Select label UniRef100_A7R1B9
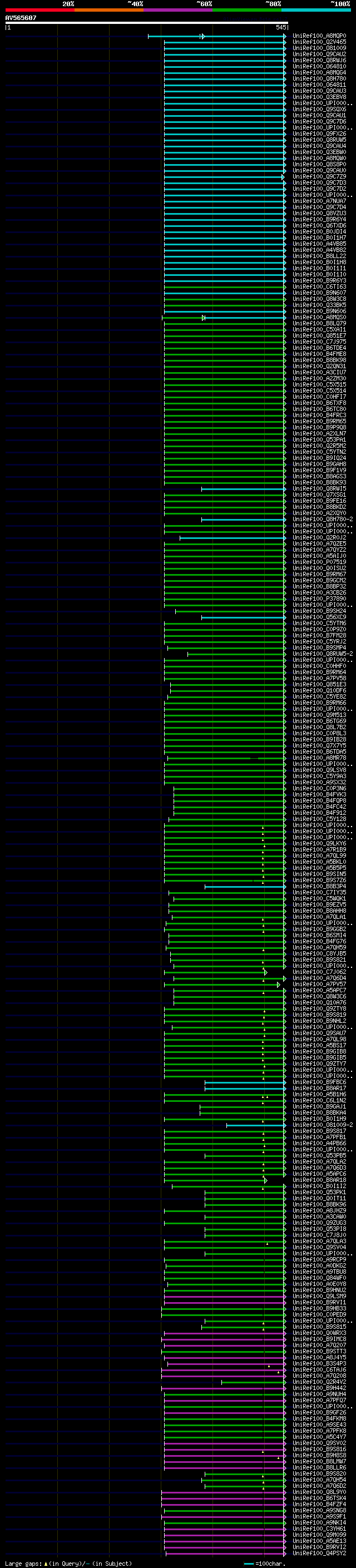This screenshot has height=1568, width=356. (319, 850)
